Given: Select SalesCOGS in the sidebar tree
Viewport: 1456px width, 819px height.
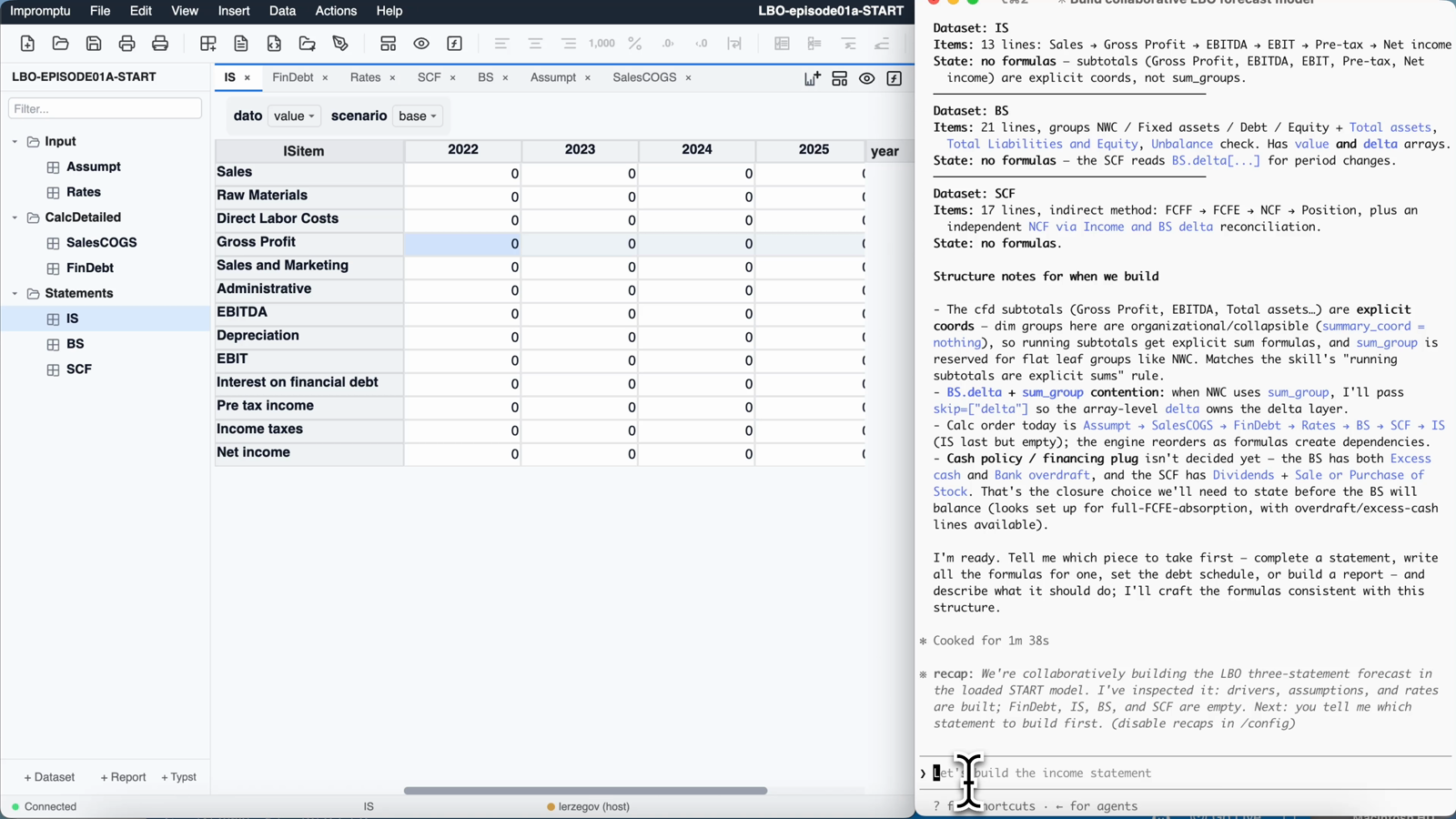Looking at the screenshot, I should pos(102,243).
